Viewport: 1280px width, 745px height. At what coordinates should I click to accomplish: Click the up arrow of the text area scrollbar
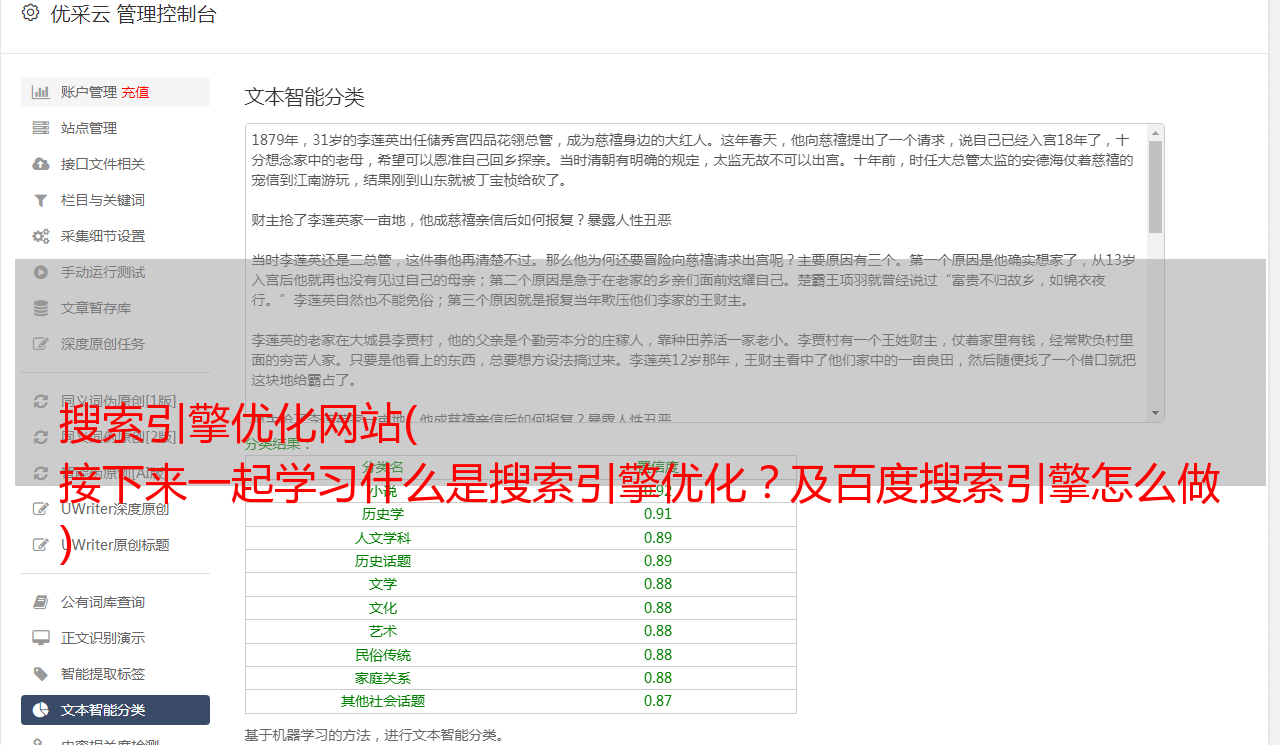pyautogui.click(x=1156, y=133)
